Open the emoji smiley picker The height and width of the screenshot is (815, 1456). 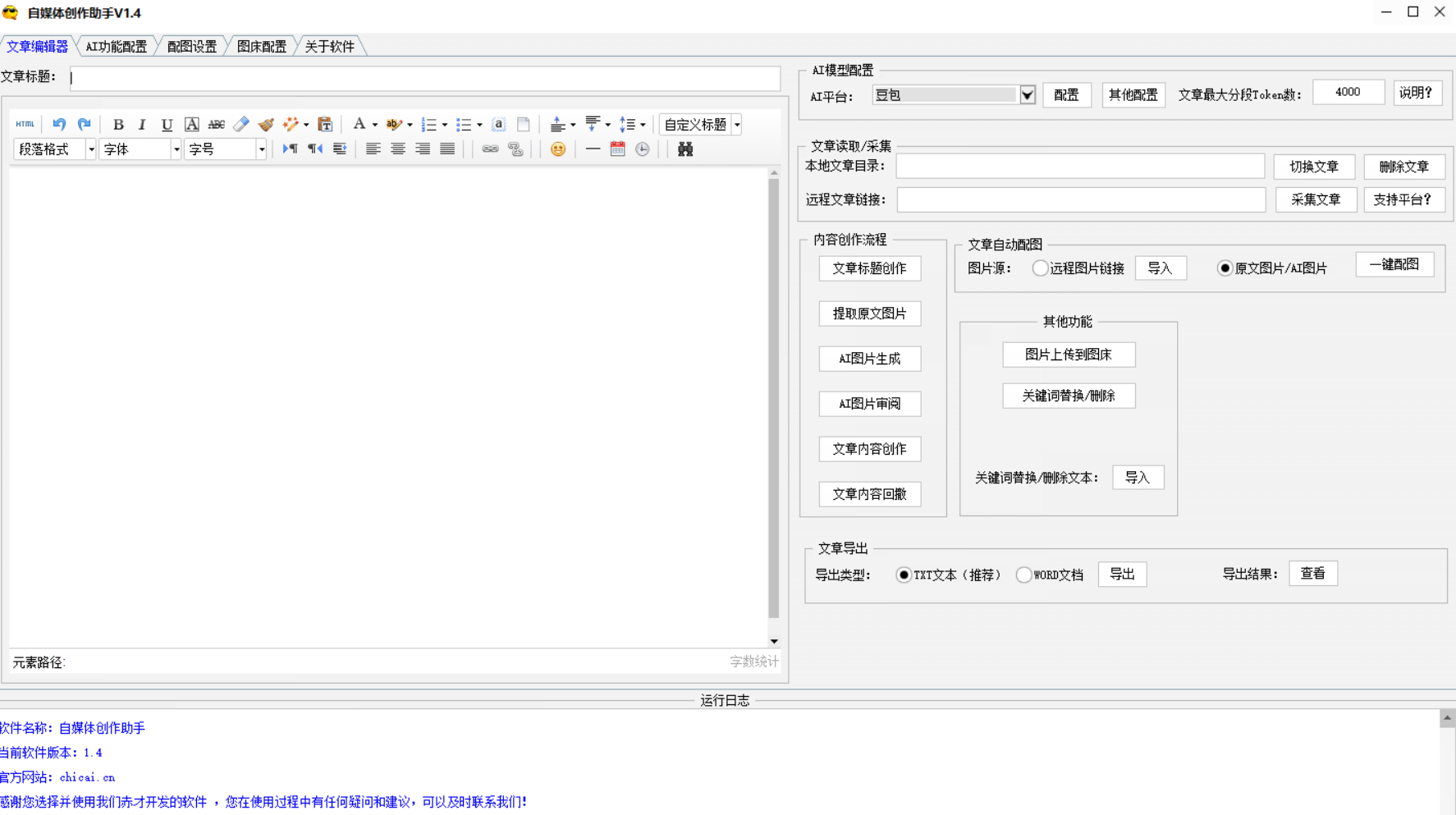click(558, 149)
